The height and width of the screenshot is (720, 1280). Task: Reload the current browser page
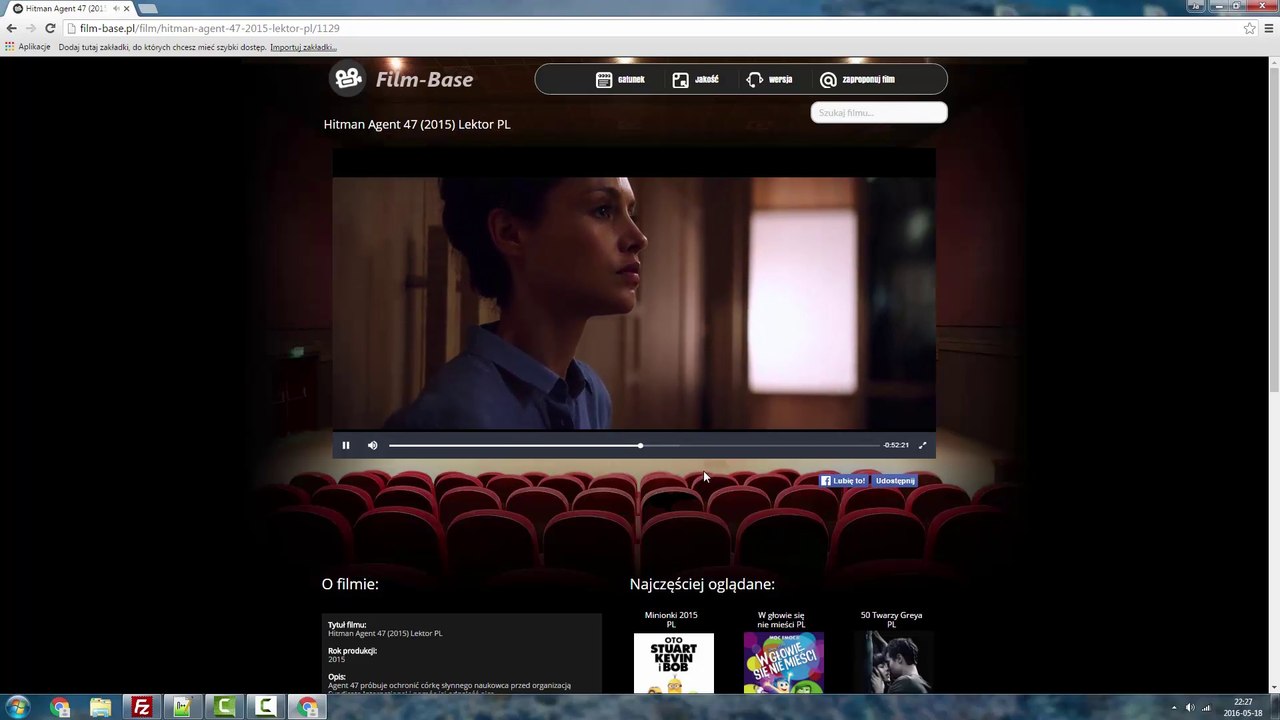click(50, 28)
